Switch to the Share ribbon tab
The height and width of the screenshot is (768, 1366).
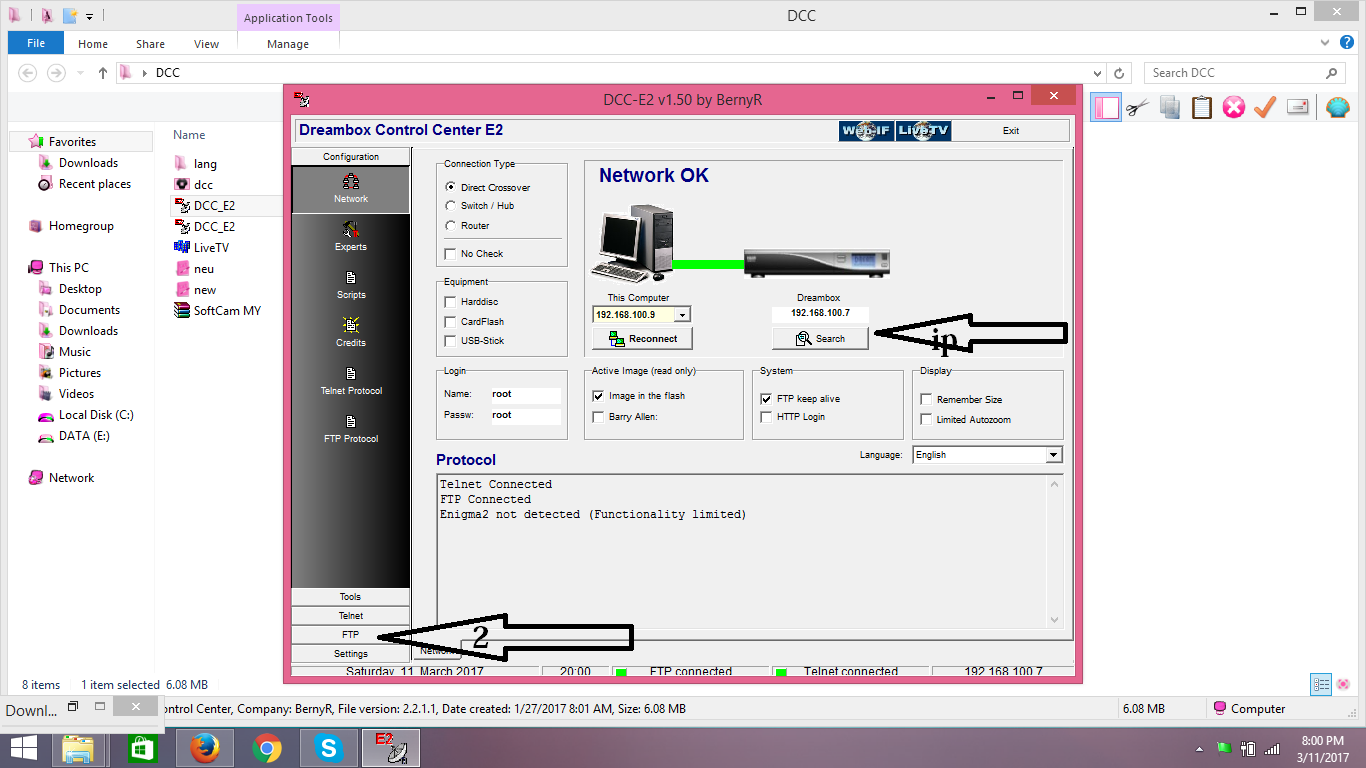click(x=151, y=44)
